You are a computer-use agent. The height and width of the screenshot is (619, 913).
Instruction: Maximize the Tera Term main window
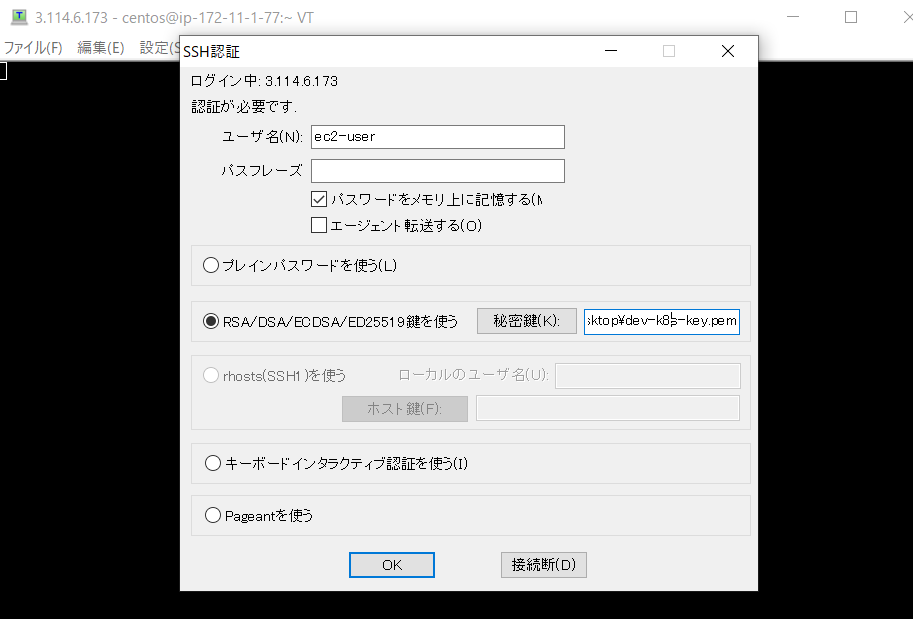851,17
